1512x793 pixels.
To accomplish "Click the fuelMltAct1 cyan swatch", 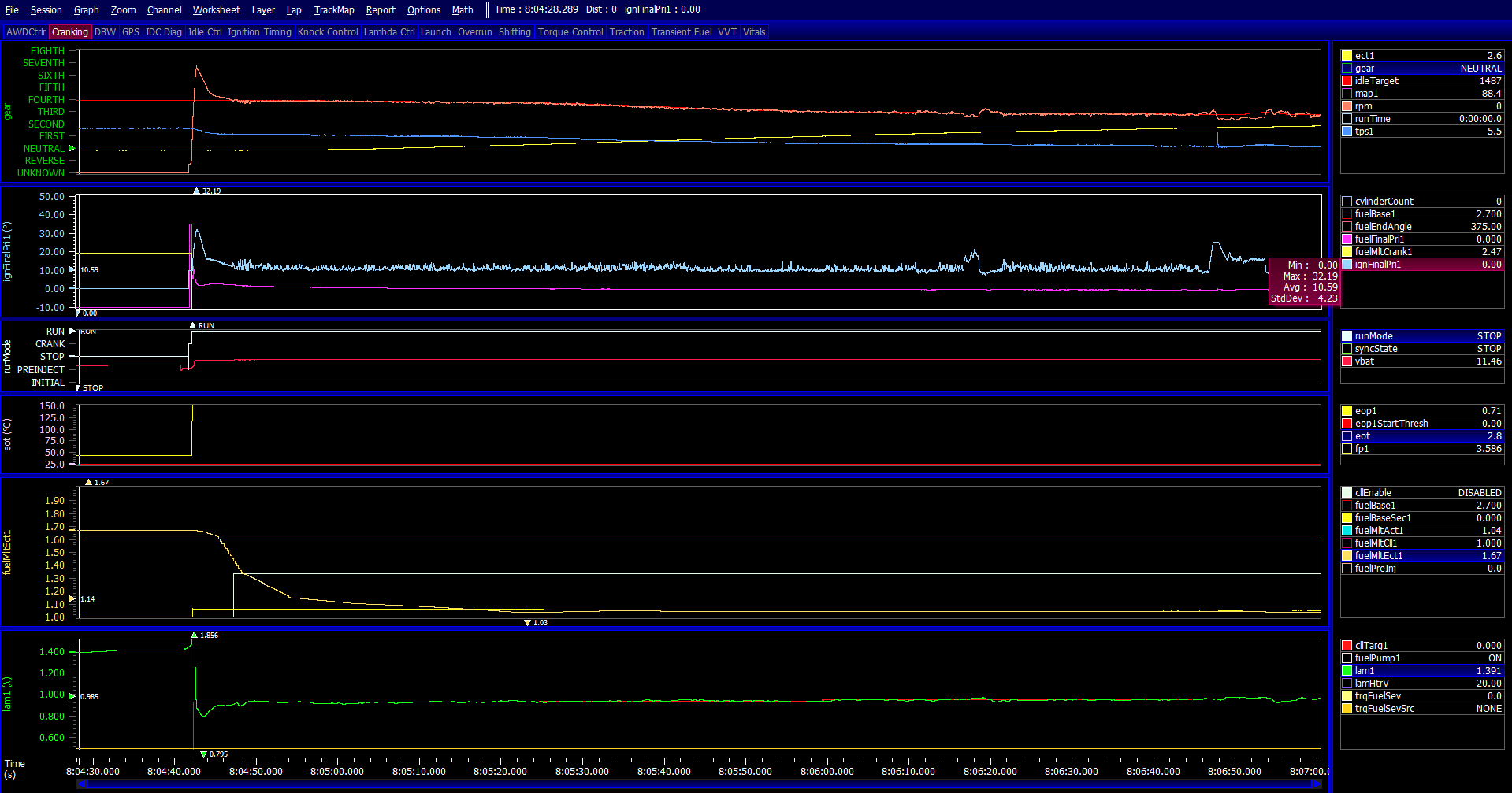I will click(x=1347, y=531).
